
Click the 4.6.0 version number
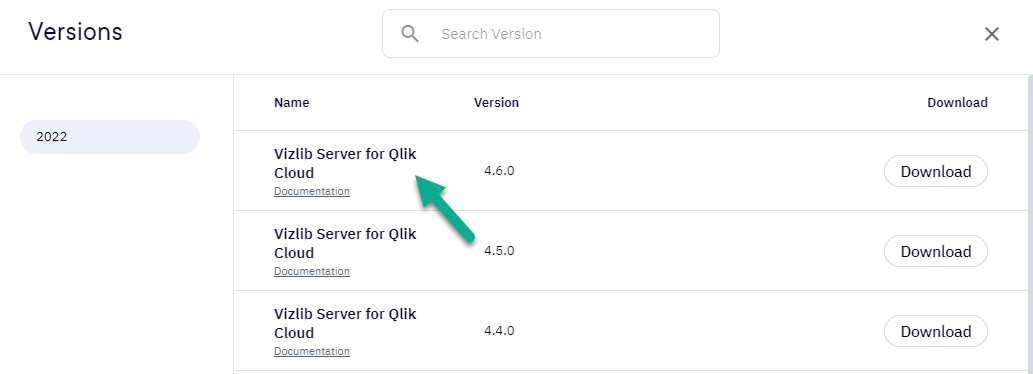(499, 171)
